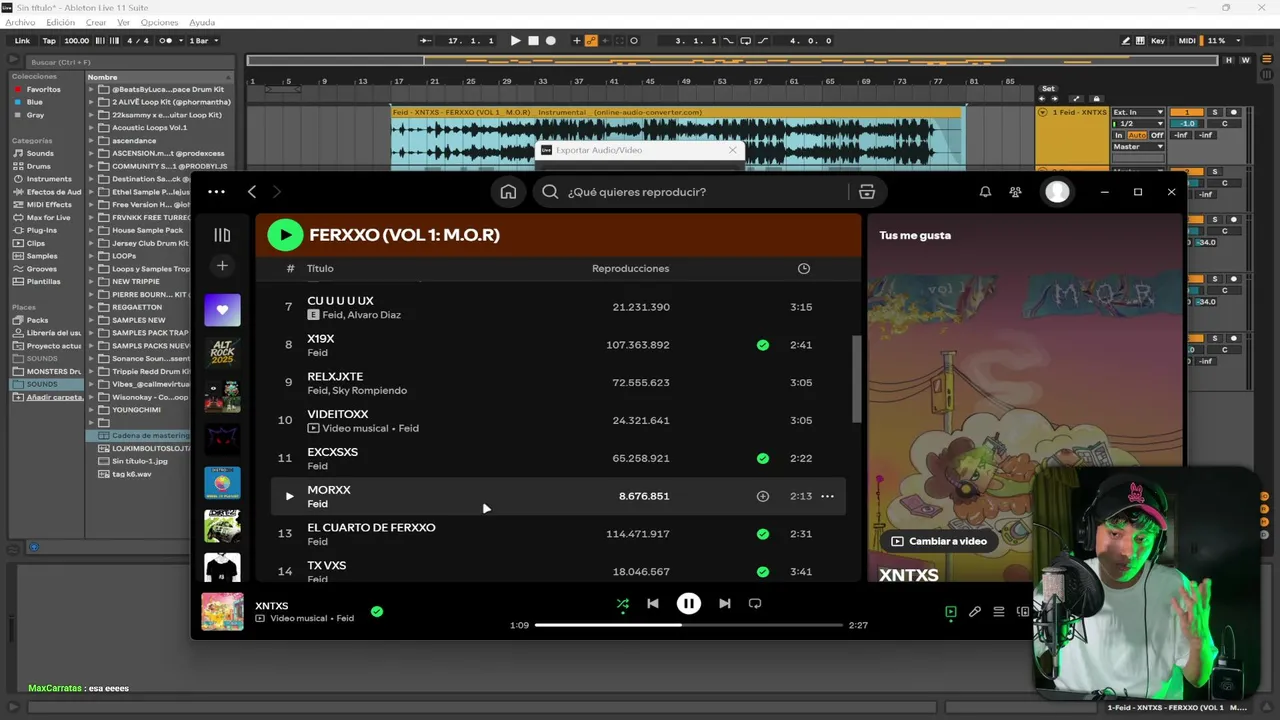Open quantization 1 Bar dropdown
The image size is (1280, 720).
click(203, 41)
